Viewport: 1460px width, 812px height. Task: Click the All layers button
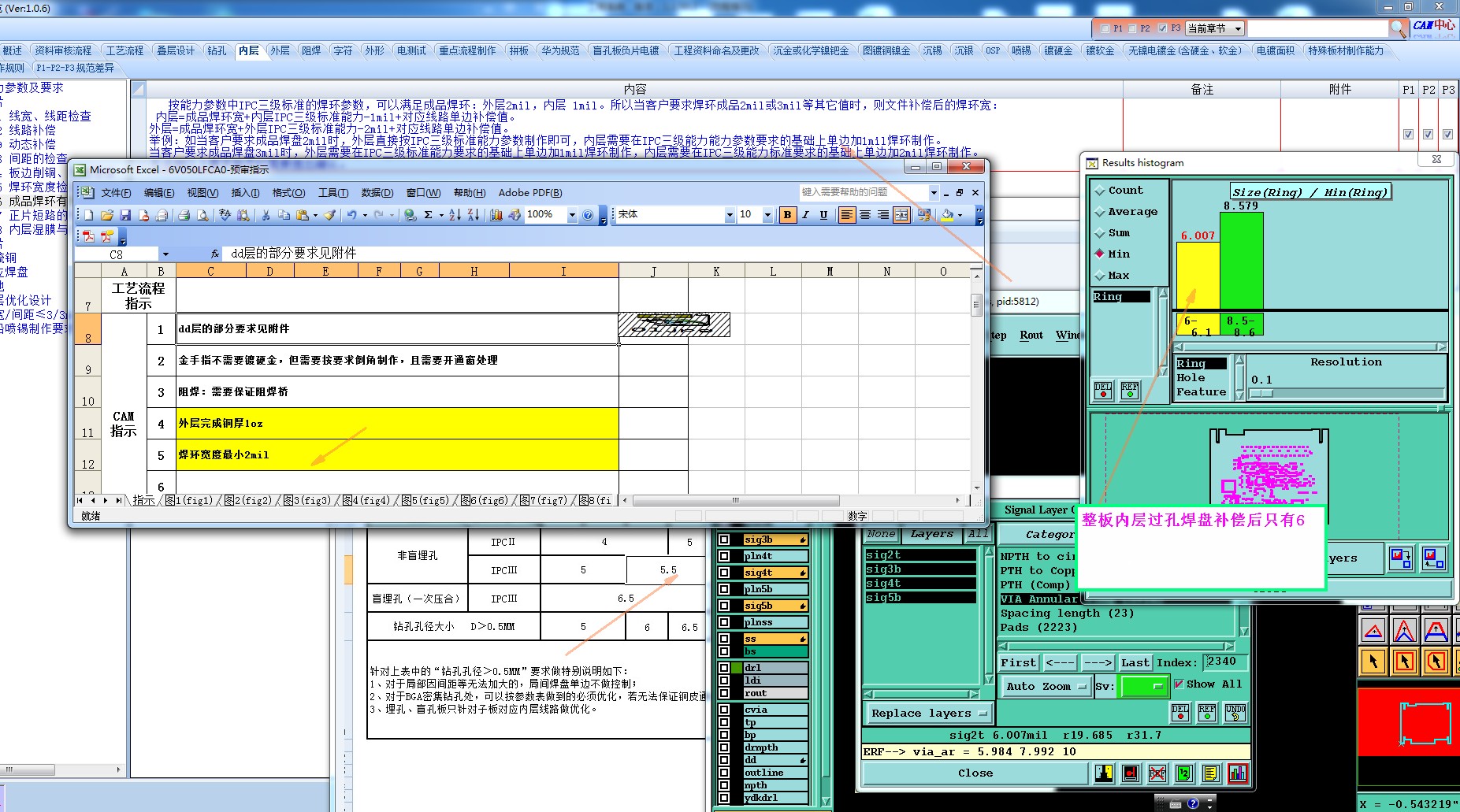click(x=978, y=534)
